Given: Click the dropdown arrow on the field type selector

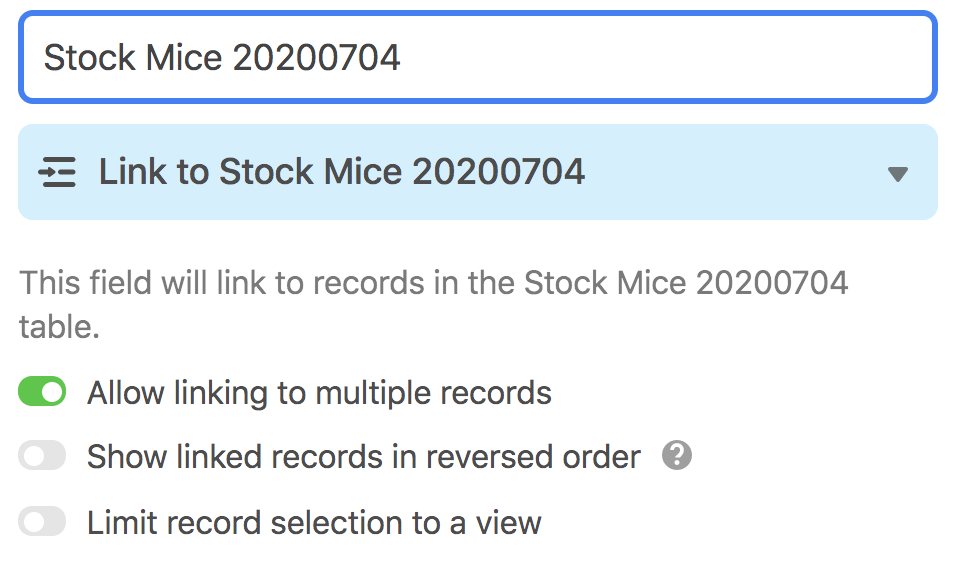Looking at the screenshot, I should pyautogui.click(x=898, y=174).
